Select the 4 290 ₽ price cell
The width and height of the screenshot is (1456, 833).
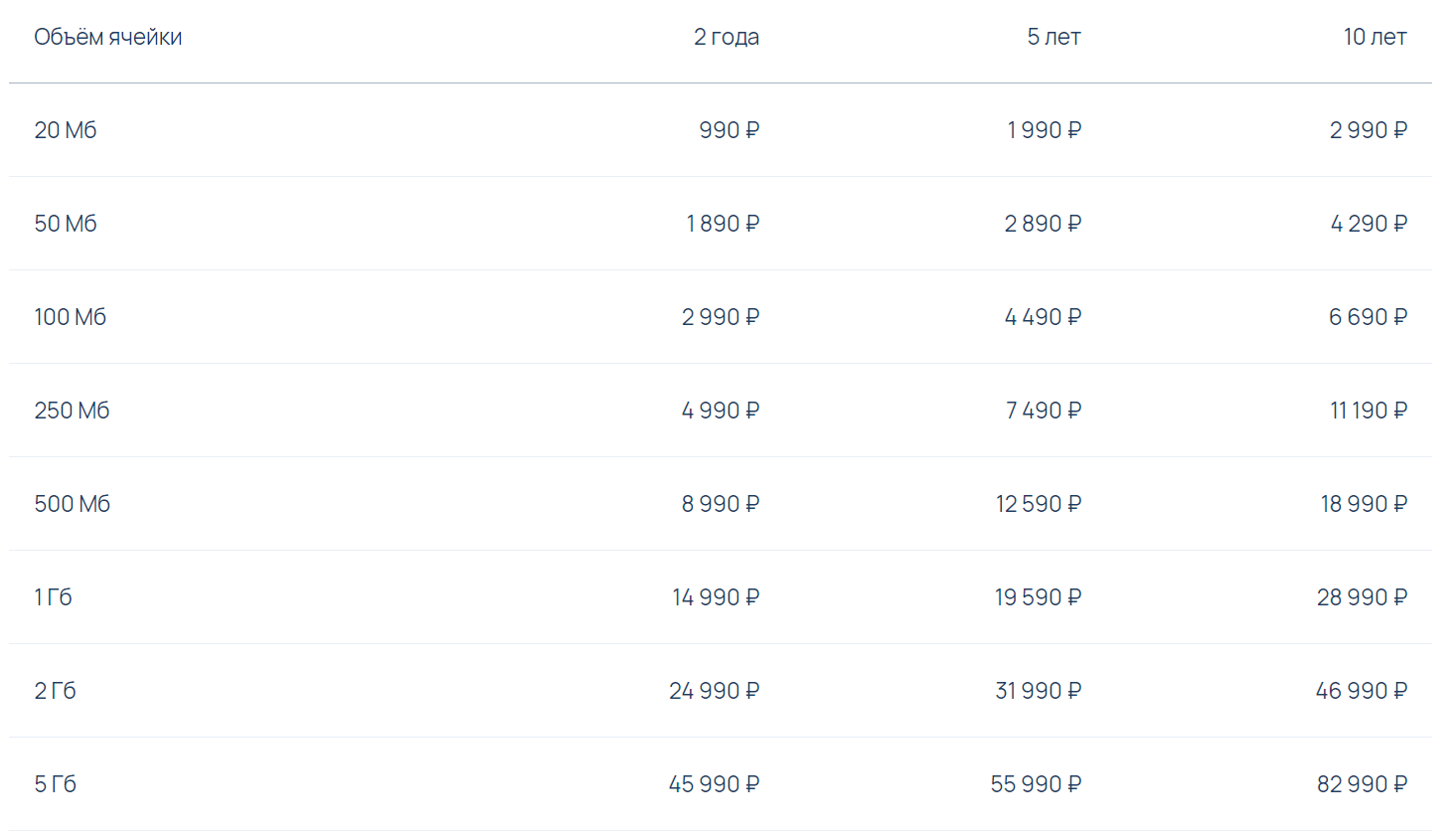tap(1368, 224)
